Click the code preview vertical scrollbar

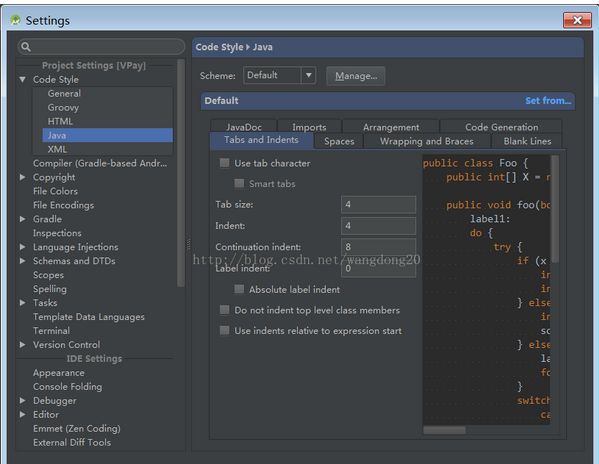(555, 208)
